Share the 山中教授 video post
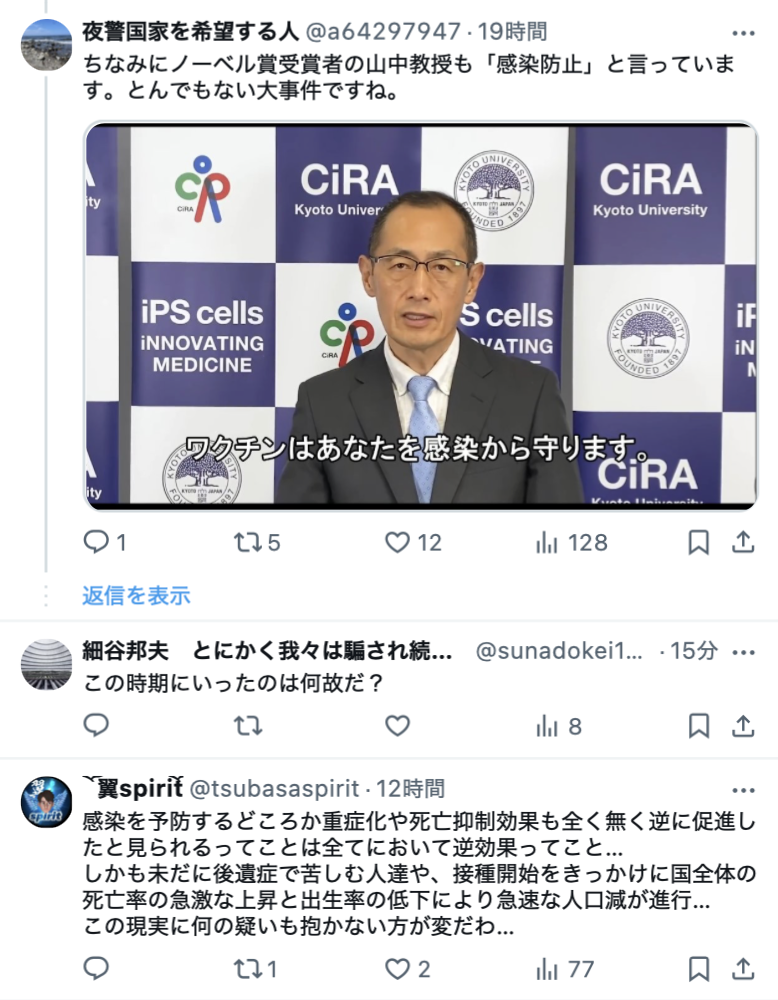Viewport: 778px width, 1000px height. (743, 543)
